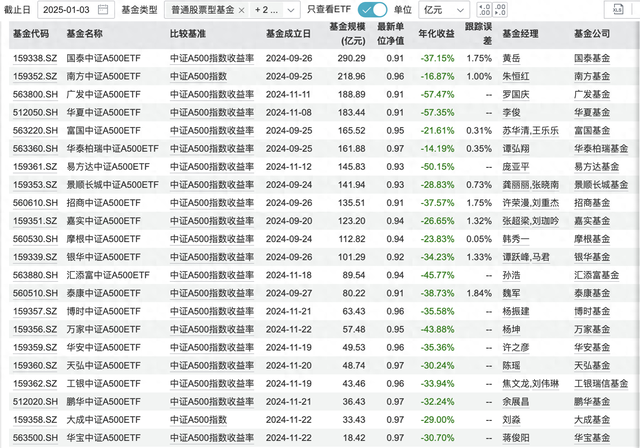Viewport: 640px width, 448px height.
Task: Click the 2024-11-18 inception date cell
Action: [289, 275]
